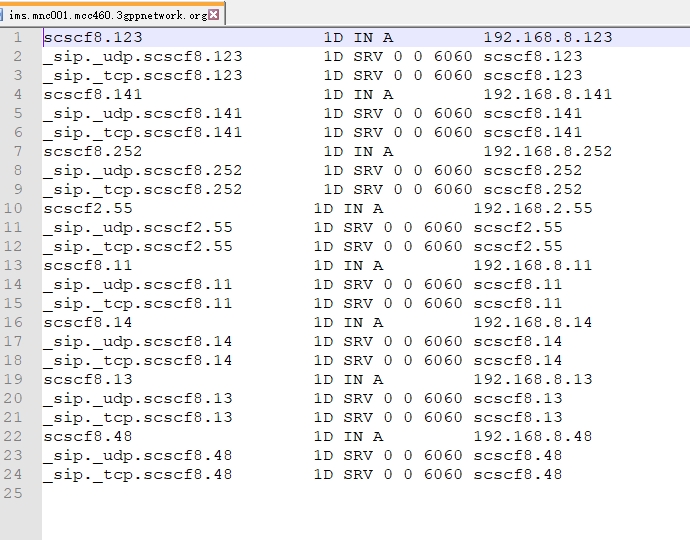Click line number 10 in the margin
The image size is (690, 540).
(14, 209)
